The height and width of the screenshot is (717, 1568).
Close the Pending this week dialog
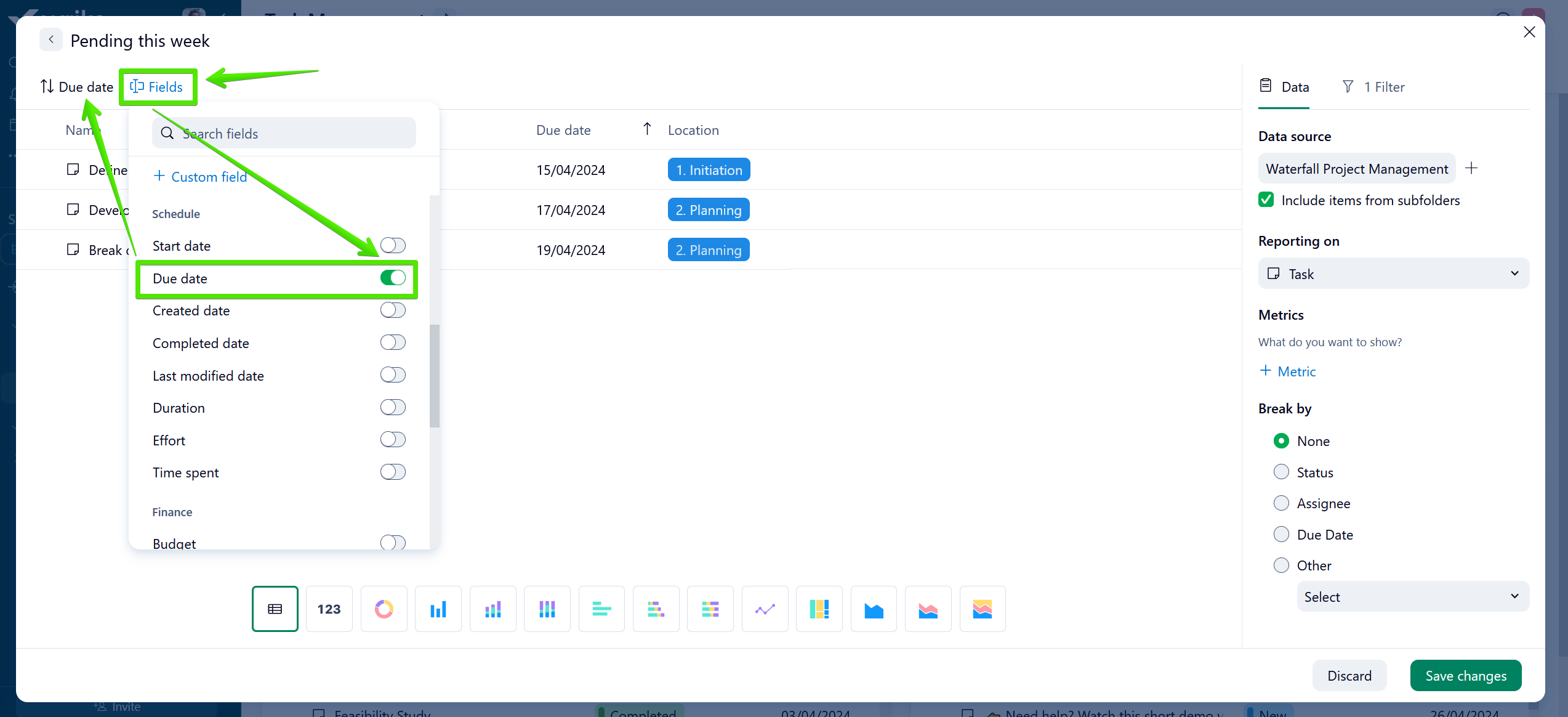click(1529, 32)
